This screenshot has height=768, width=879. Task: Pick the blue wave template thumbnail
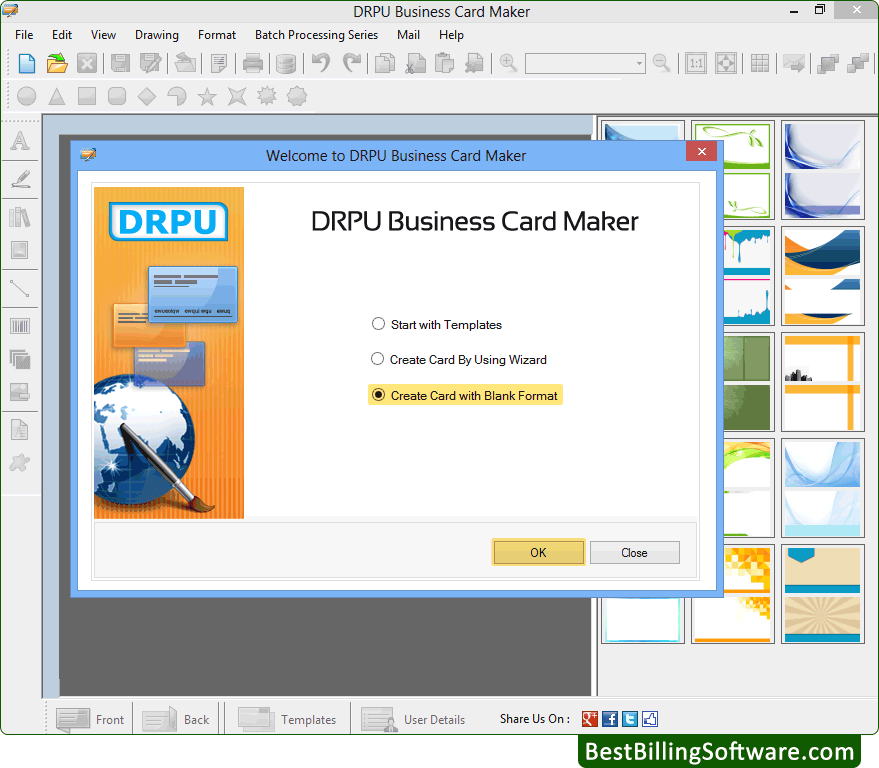822,170
